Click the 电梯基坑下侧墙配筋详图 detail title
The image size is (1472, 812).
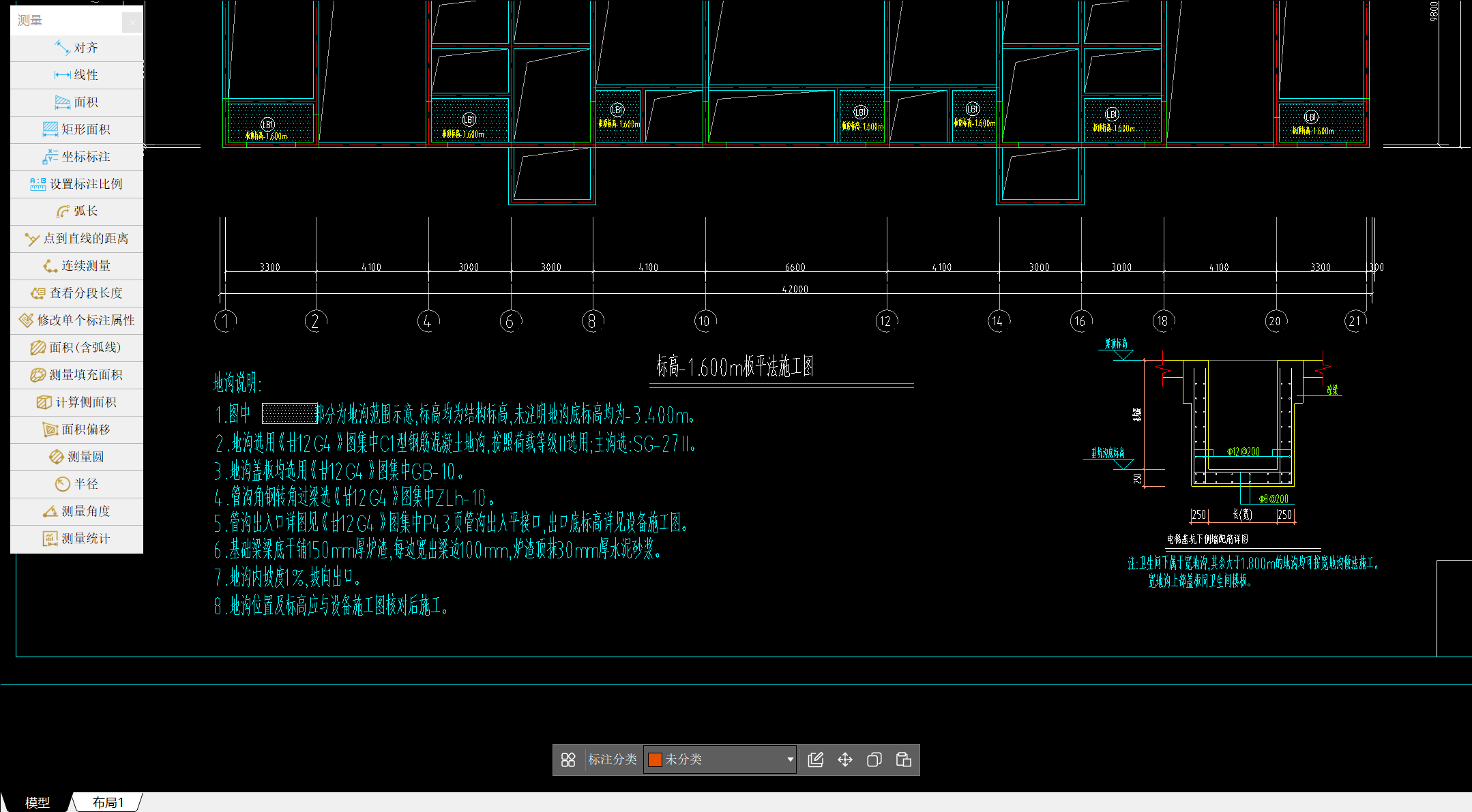(1207, 539)
